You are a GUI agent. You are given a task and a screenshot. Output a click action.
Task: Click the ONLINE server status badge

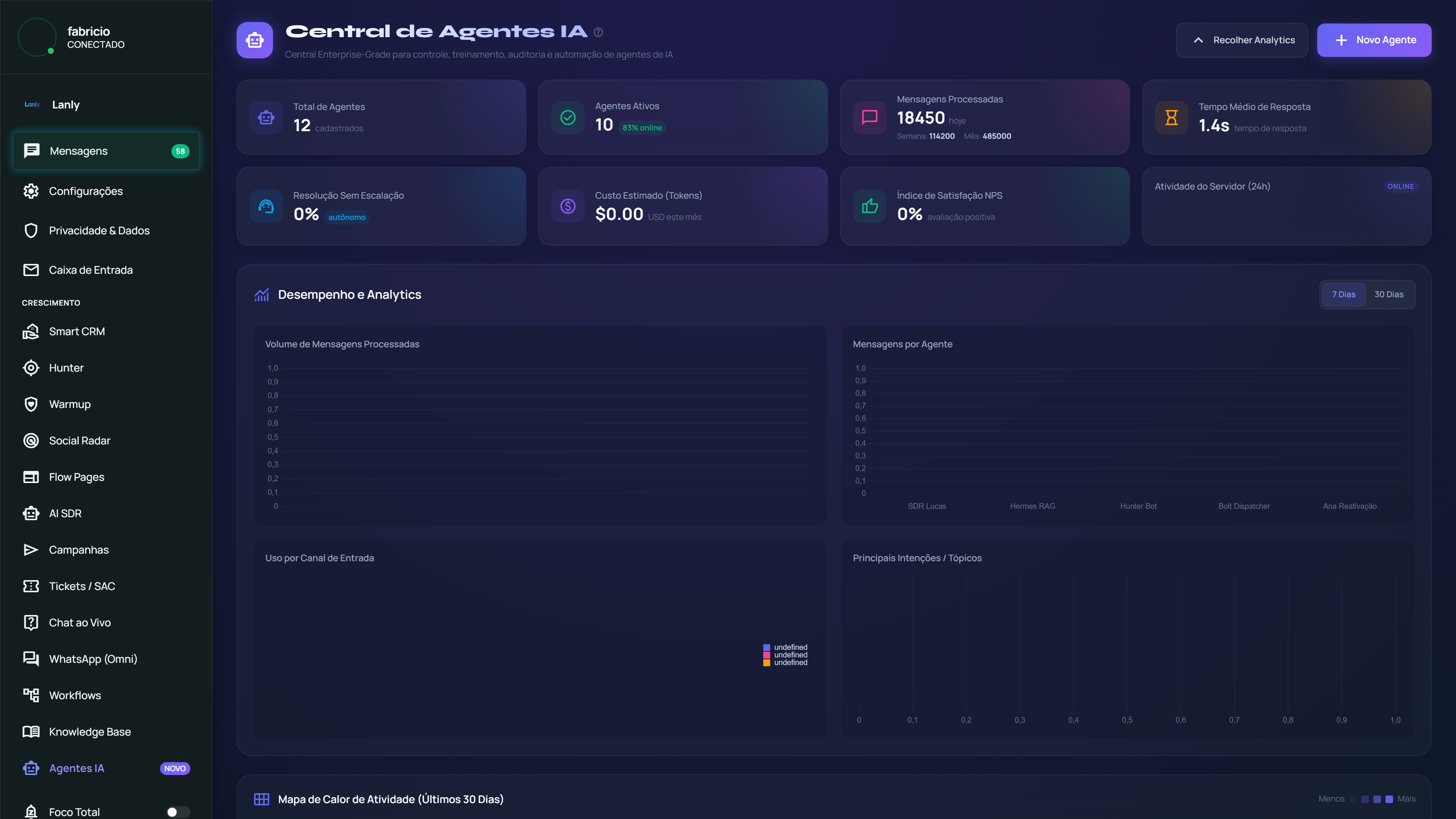pyautogui.click(x=1401, y=187)
